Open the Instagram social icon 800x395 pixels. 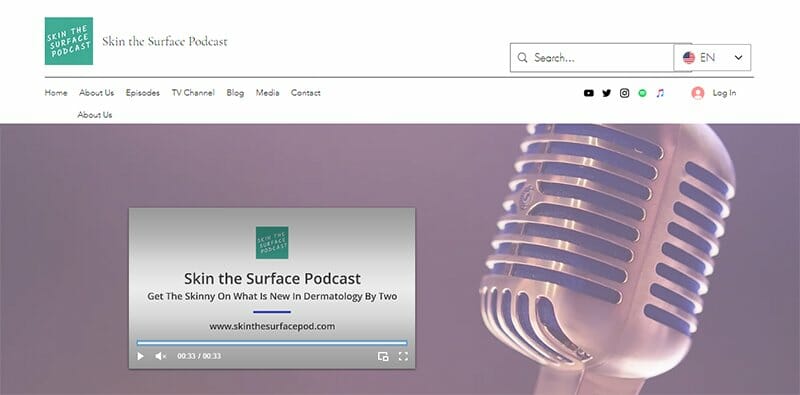tap(624, 93)
